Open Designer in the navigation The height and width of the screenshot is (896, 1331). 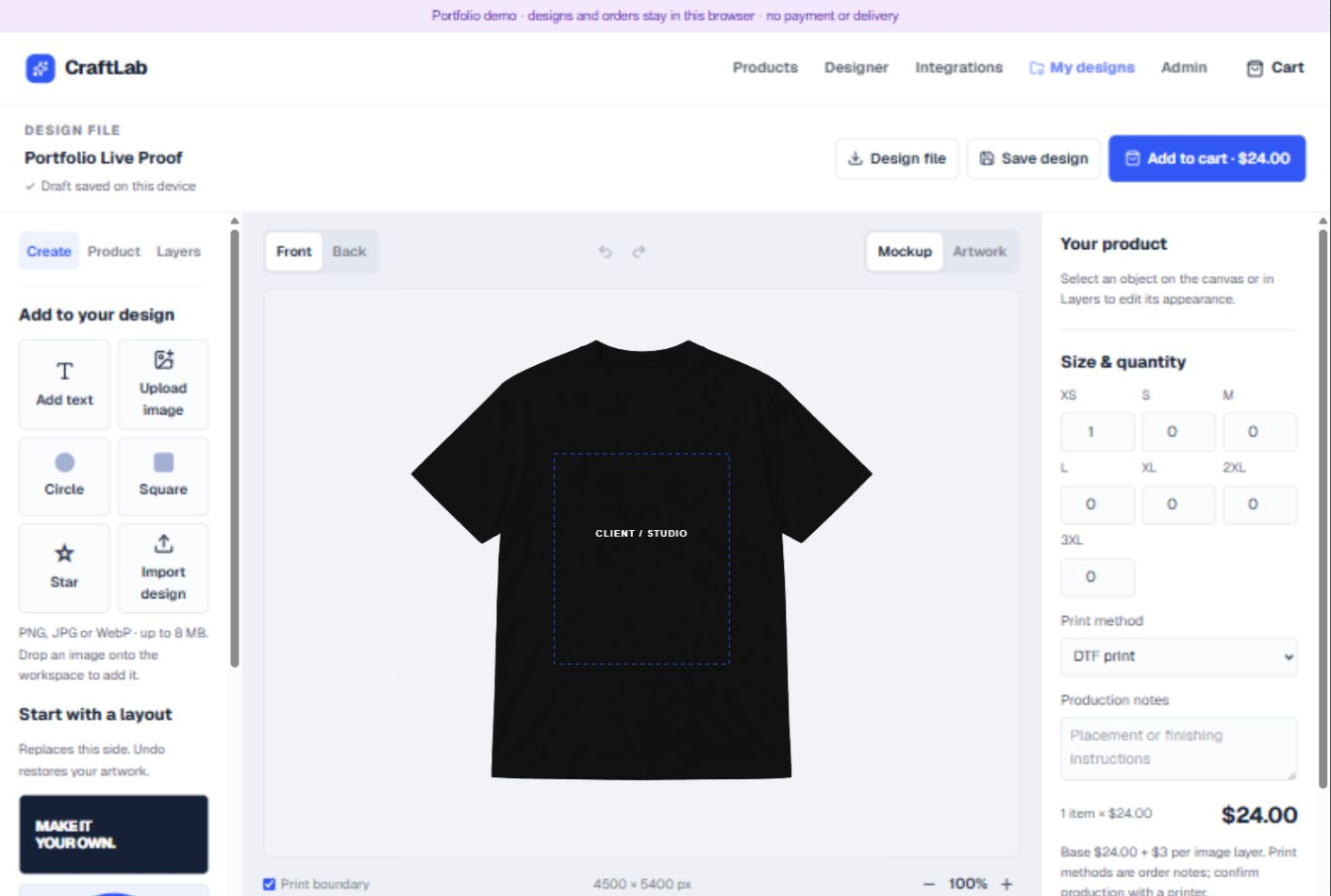tap(857, 68)
